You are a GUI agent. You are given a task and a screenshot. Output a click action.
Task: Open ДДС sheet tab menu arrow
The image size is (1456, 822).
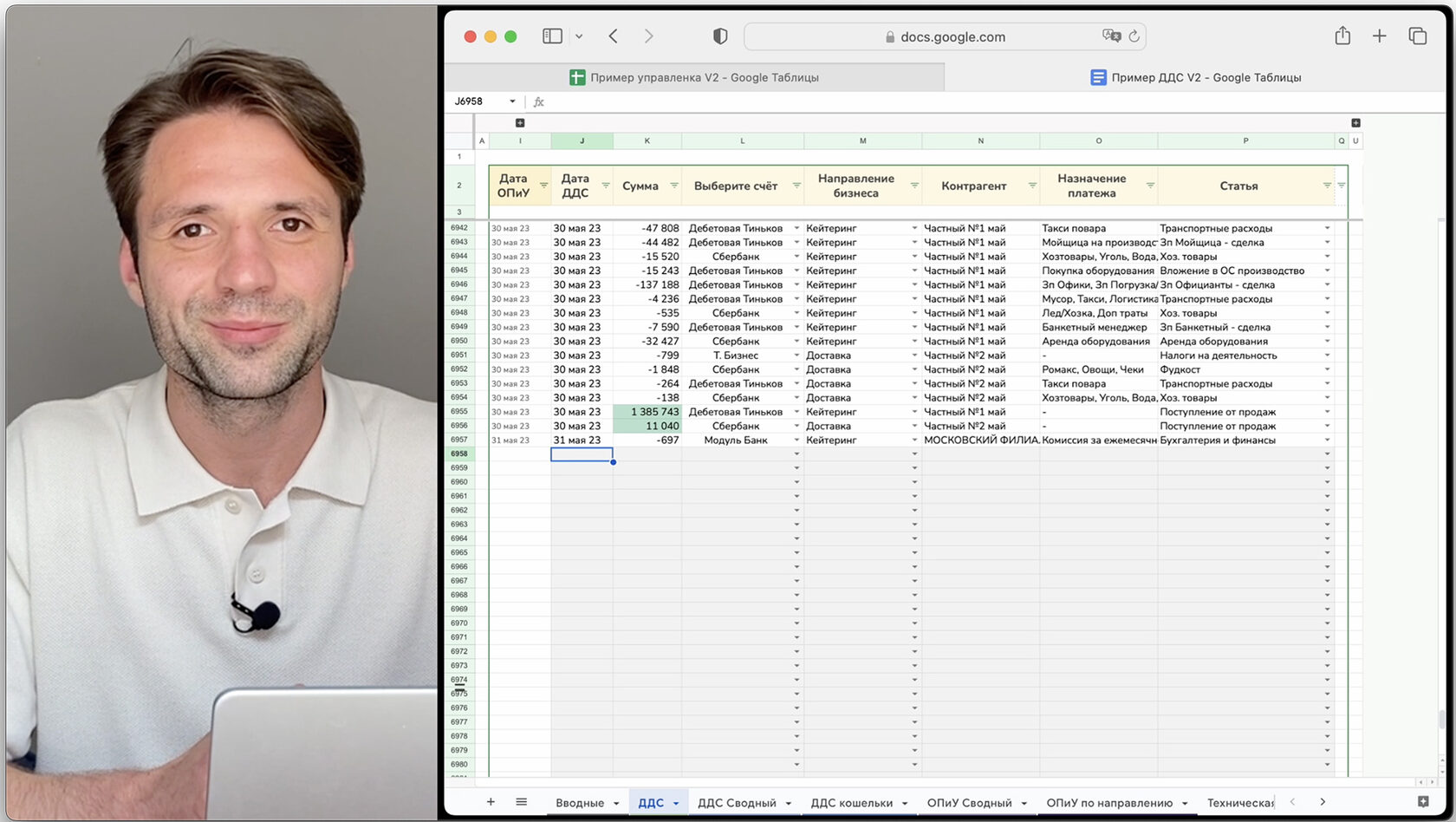676,804
